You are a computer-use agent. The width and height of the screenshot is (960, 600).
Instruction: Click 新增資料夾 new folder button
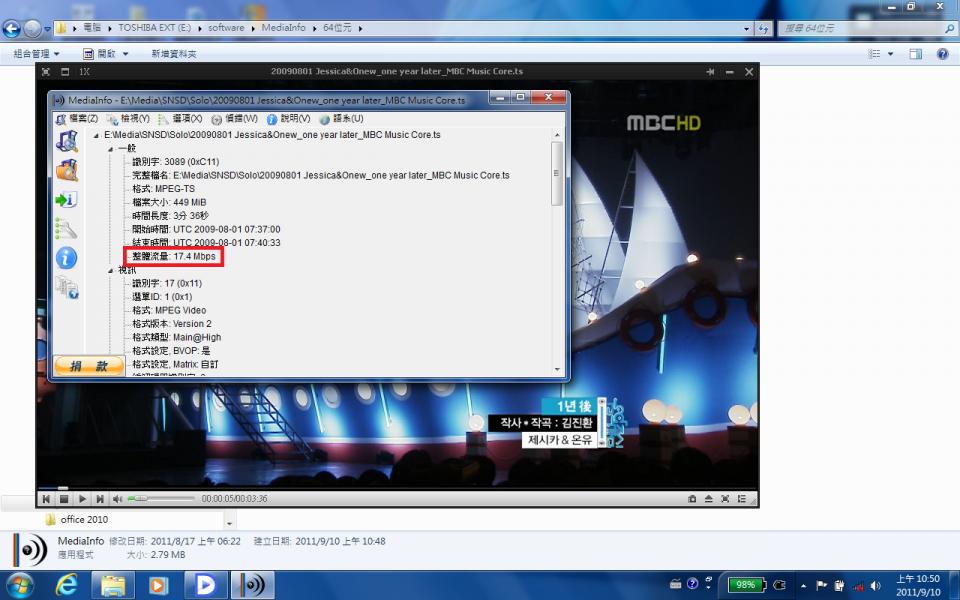pos(174,54)
